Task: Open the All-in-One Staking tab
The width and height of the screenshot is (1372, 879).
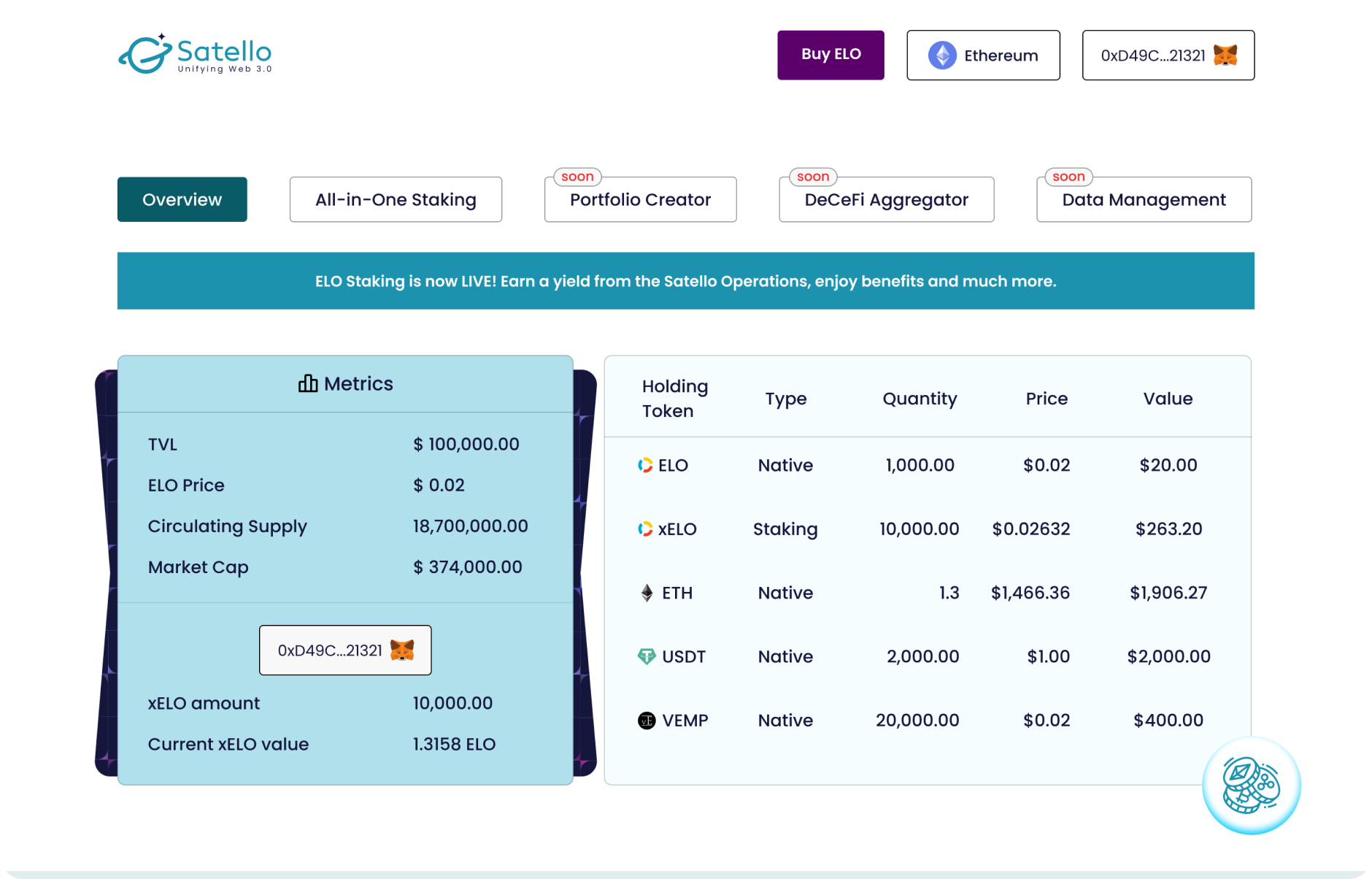Action: pyautogui.click(x=396, y=199)
